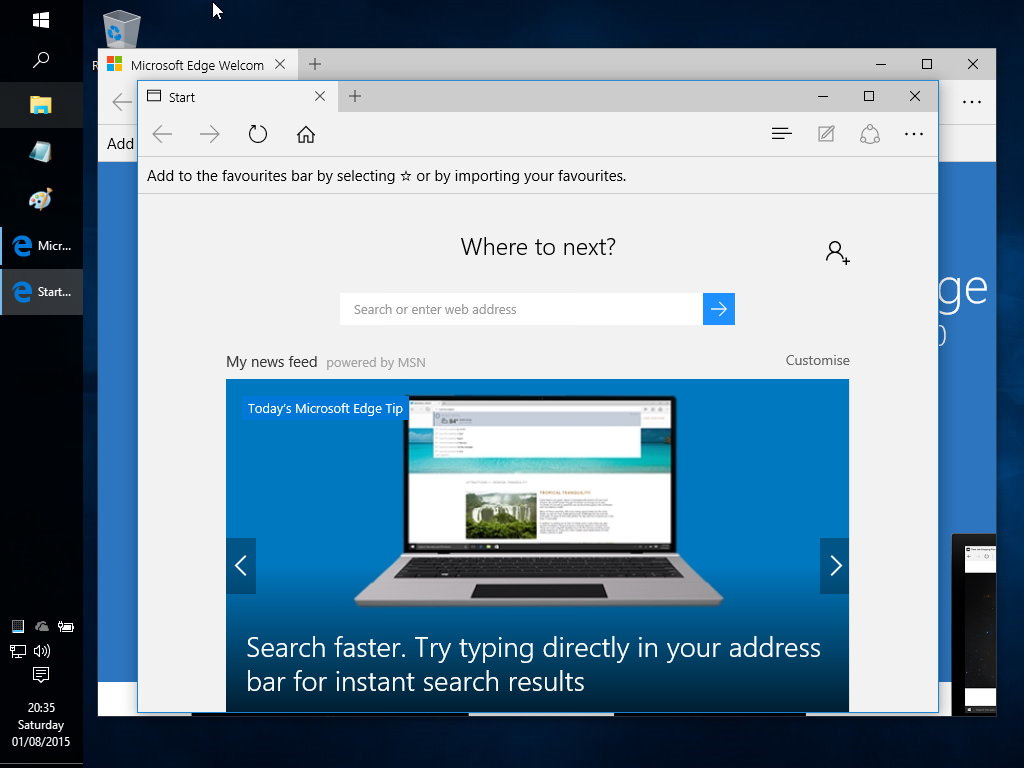Show next news slide

pos(835,566)
